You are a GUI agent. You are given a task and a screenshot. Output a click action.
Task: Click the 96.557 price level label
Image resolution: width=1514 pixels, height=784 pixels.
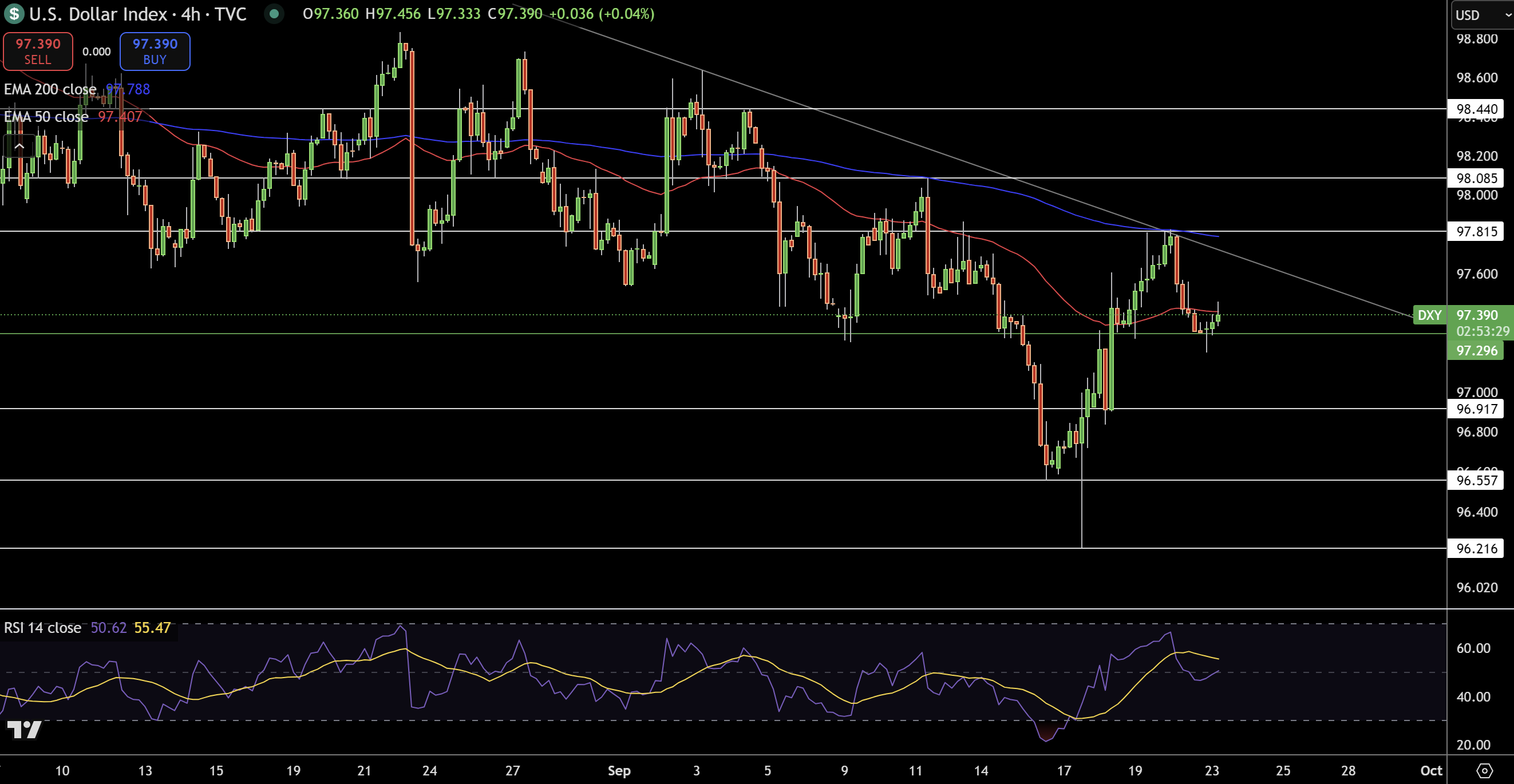(x=1476, y=480)
